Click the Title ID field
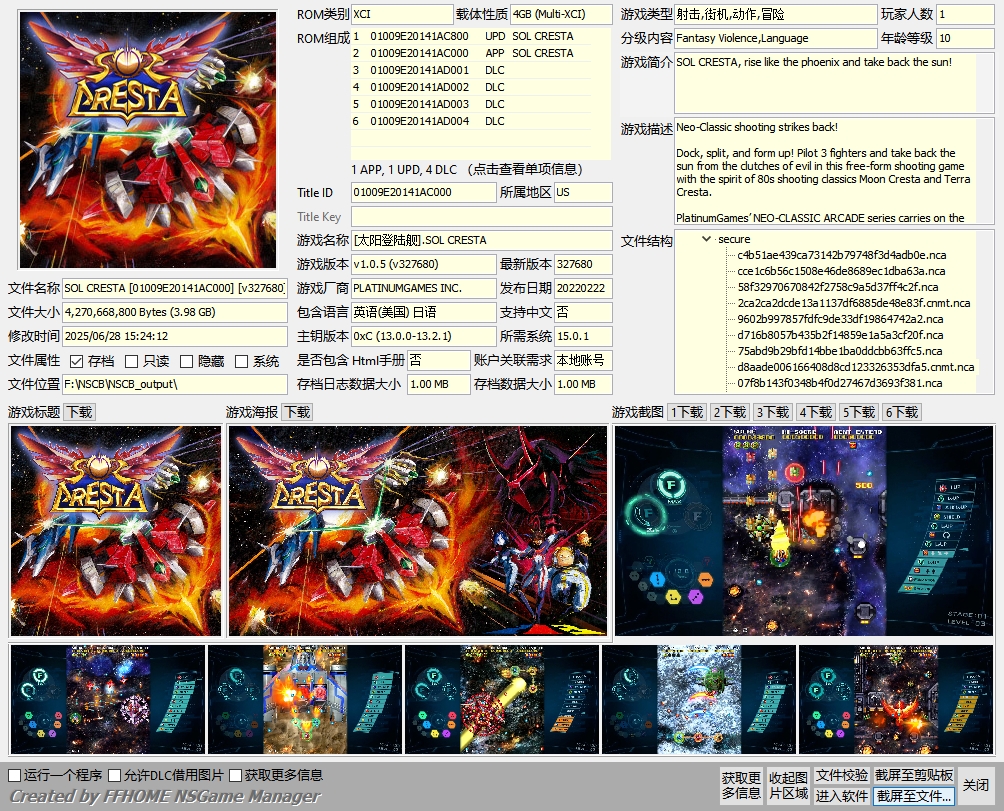The height and width of the screenshot is (811, 1004). (423, 192)
